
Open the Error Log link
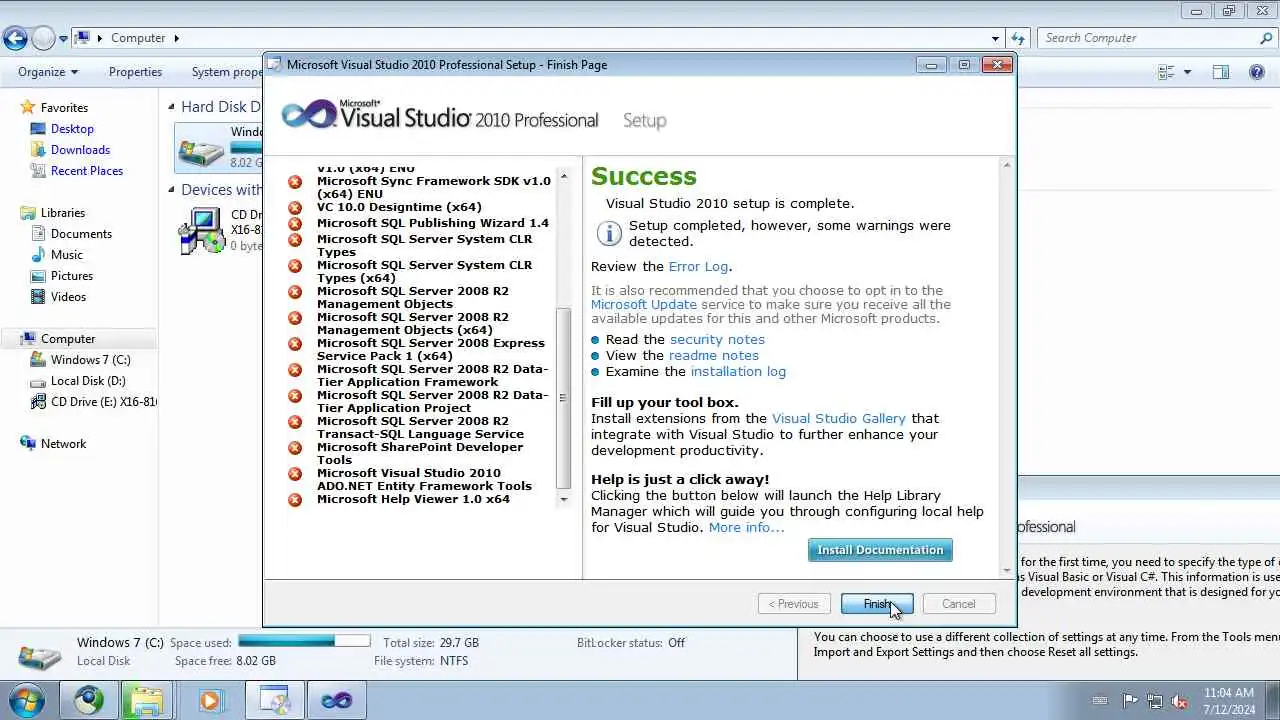698,266
